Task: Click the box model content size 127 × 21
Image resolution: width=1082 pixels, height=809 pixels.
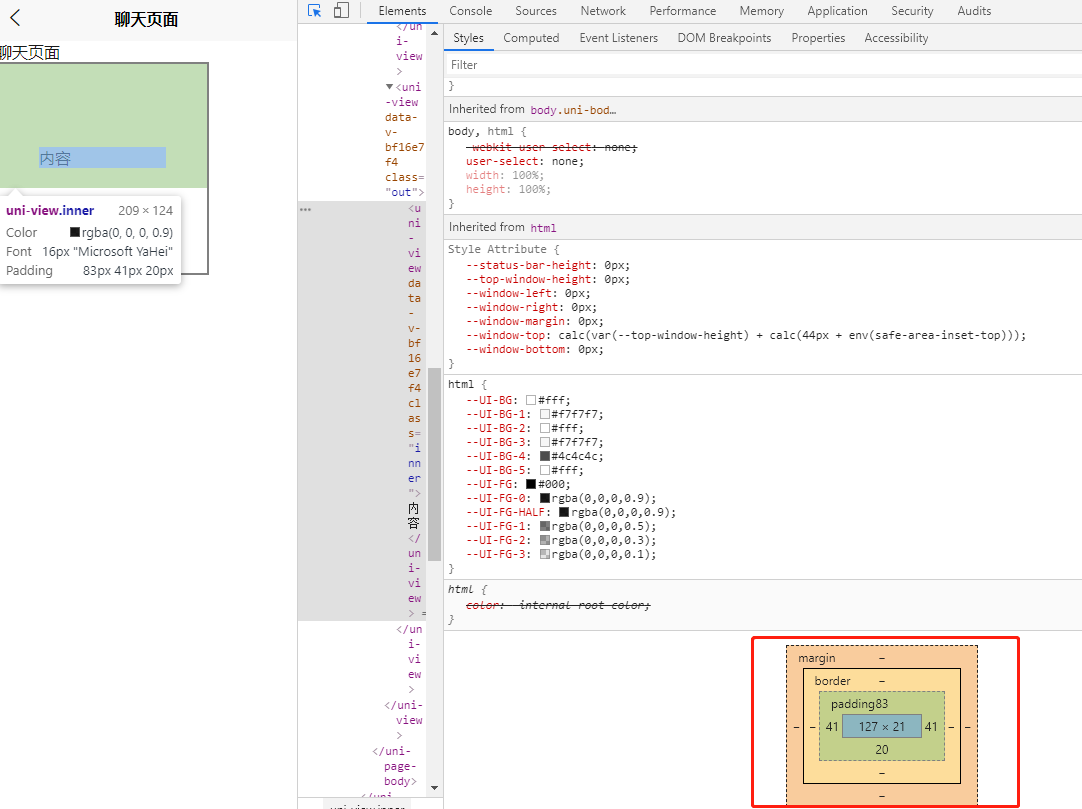Action: point(881,727)
